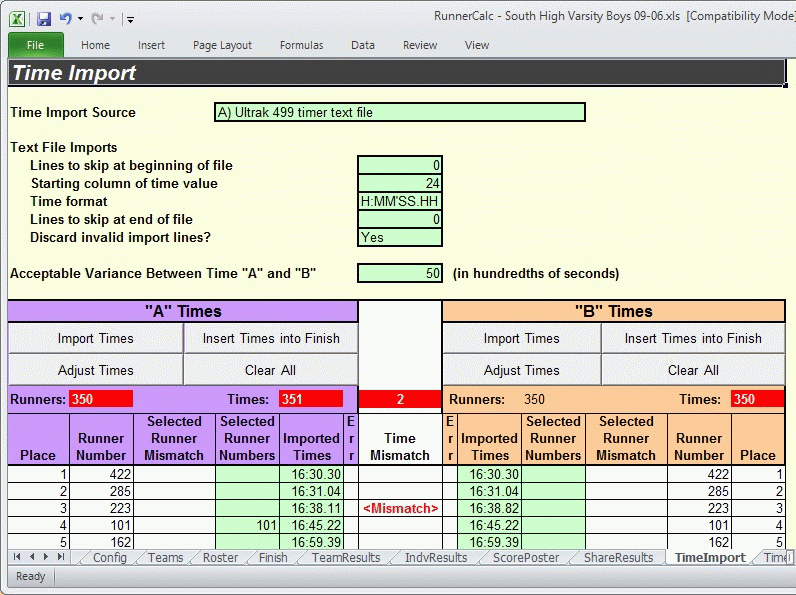Click first sheet navigation arrow

[17, 557]
